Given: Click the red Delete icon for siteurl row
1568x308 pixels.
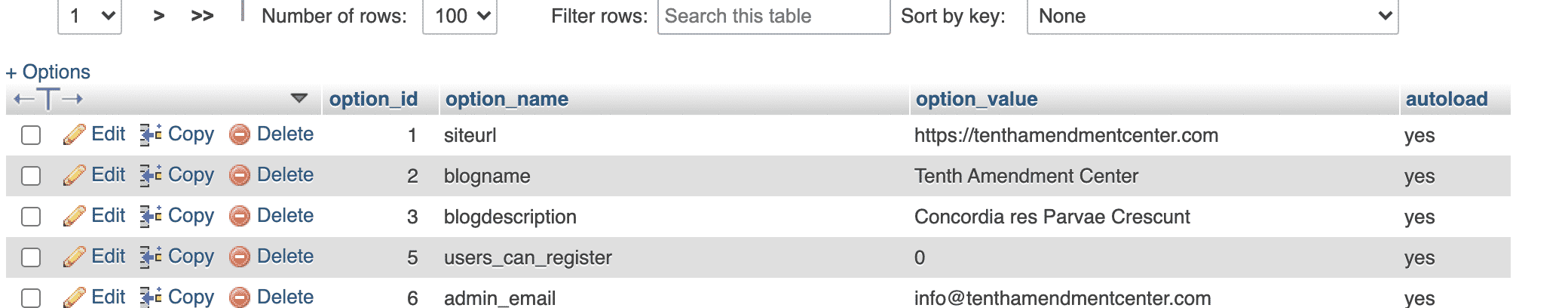Looking at the screenshot, I should click(x=240, y=135).
